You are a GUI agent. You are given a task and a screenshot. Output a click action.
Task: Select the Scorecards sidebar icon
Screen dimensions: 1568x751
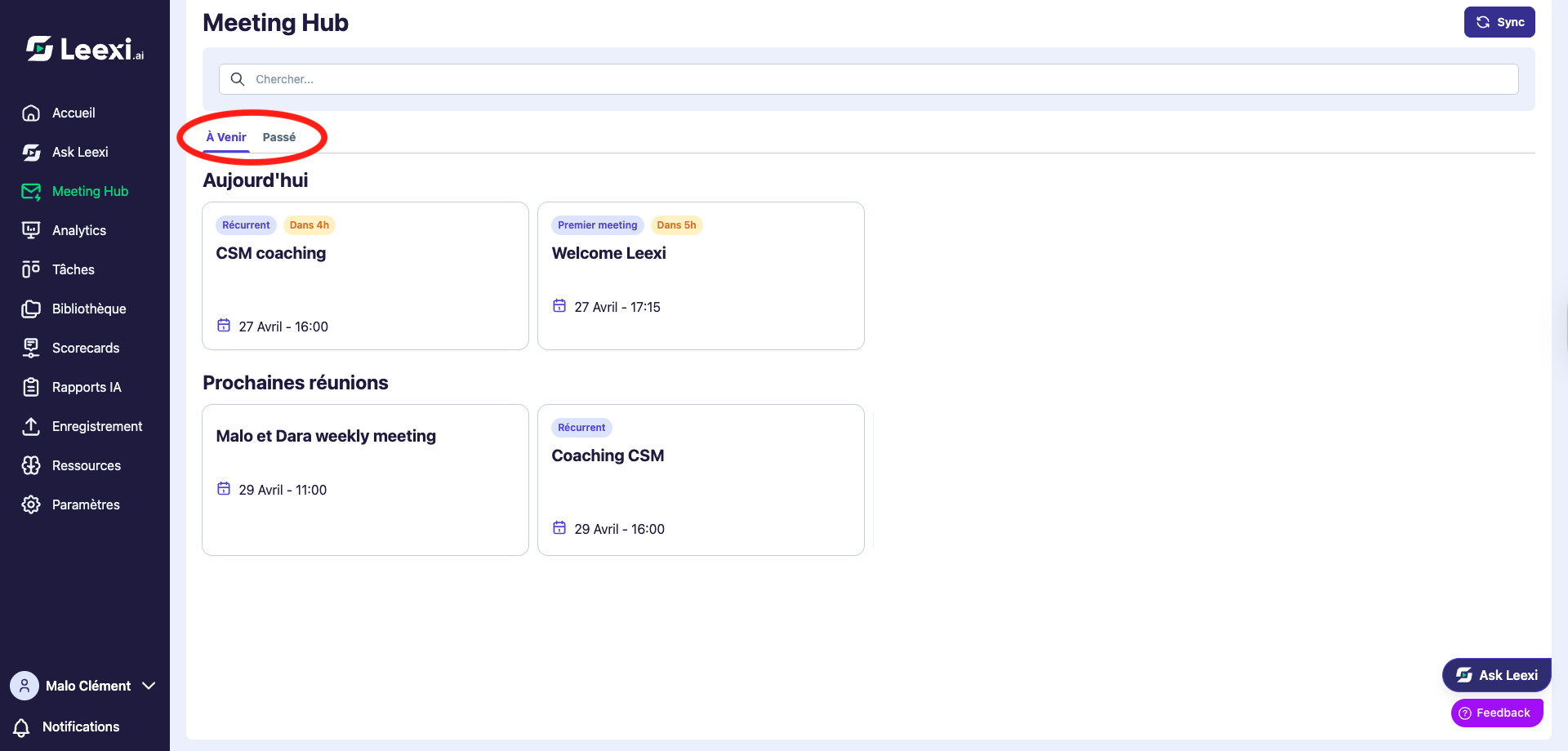click(x=31, y=348)
